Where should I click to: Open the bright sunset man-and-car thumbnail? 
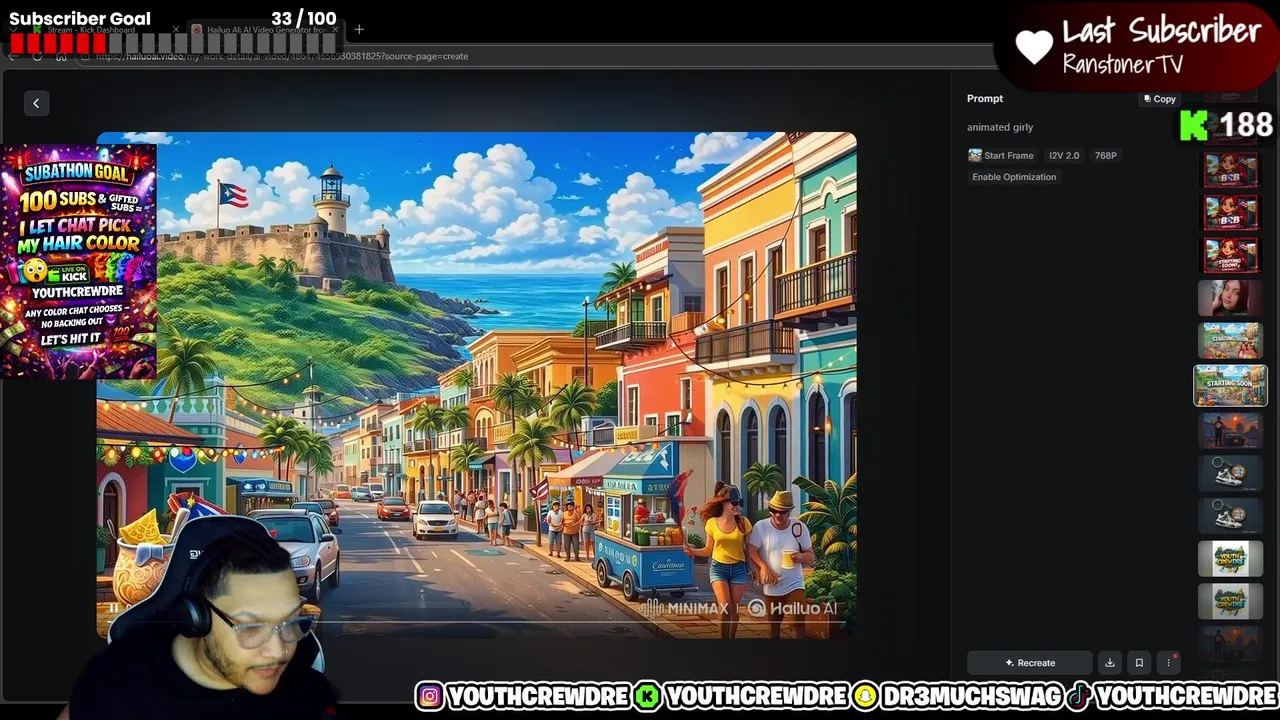(1231, 429)
